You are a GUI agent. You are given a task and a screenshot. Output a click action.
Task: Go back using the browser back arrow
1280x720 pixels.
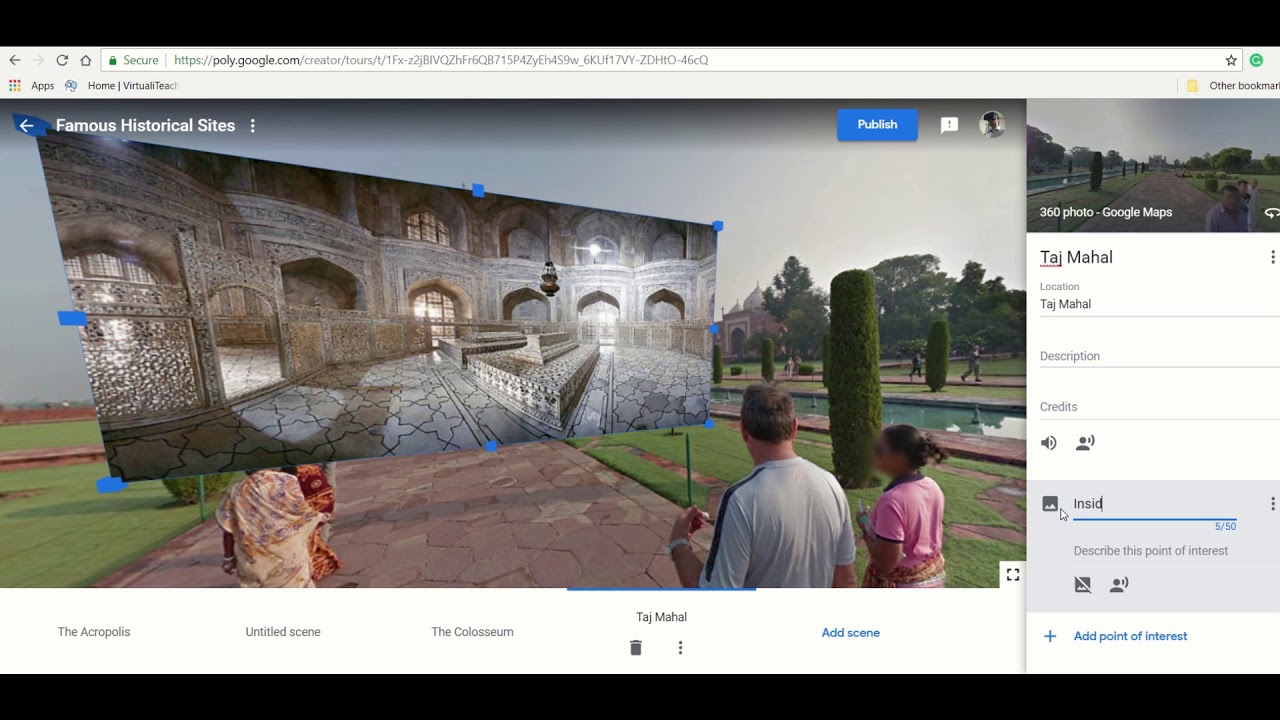14,60
